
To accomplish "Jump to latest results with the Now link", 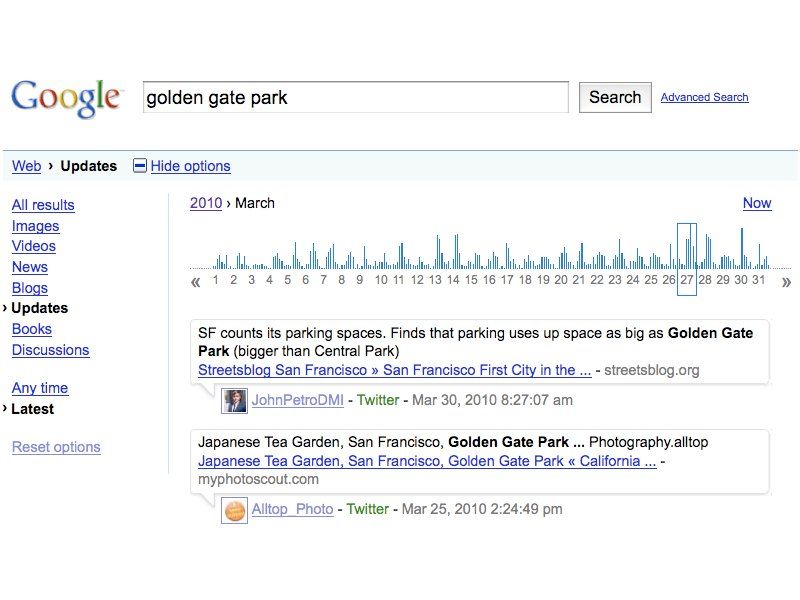I will [x=757, y=203].
